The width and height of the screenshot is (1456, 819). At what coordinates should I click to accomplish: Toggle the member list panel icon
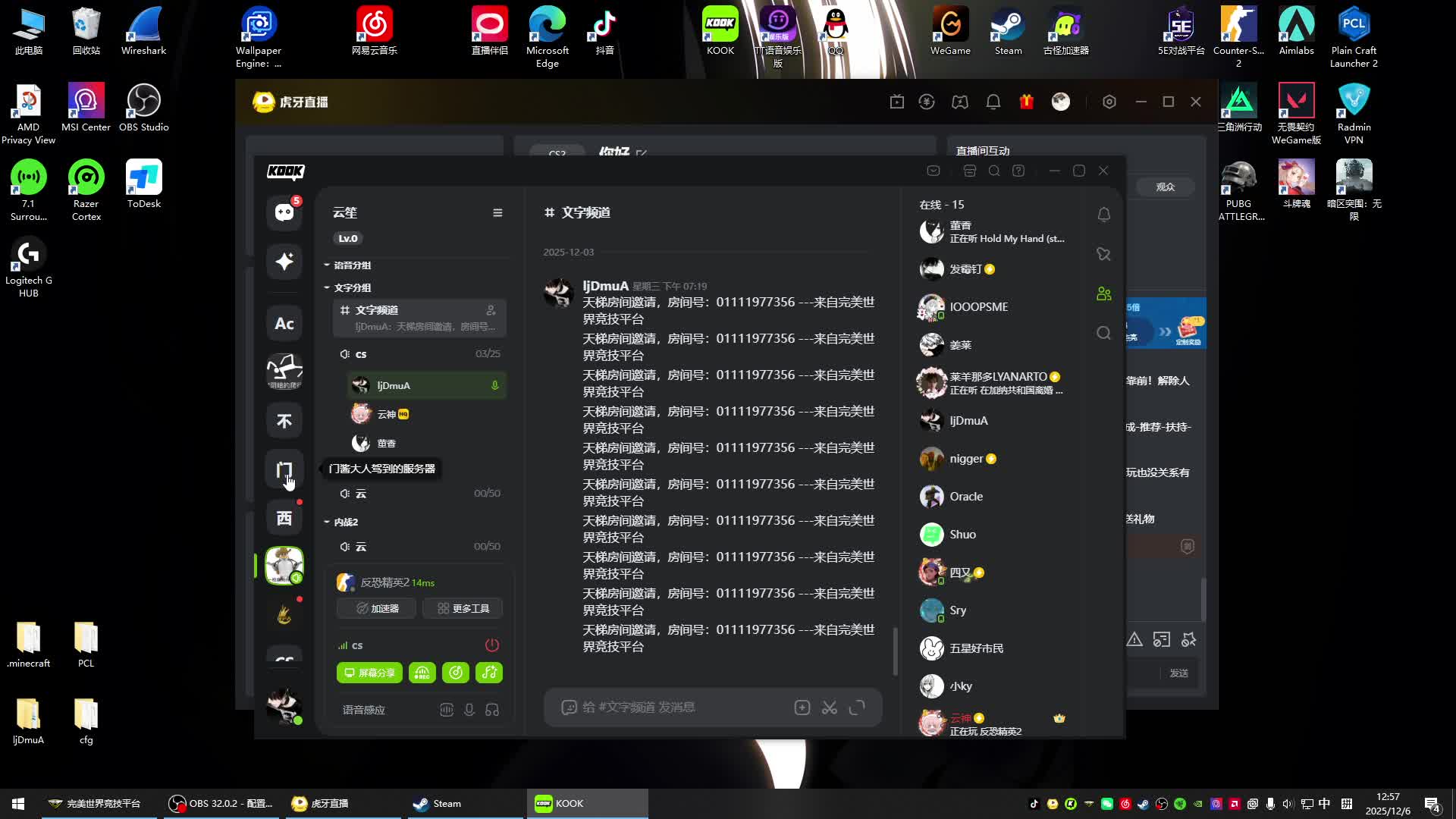pyautogui.click(x=1103, y=293)
